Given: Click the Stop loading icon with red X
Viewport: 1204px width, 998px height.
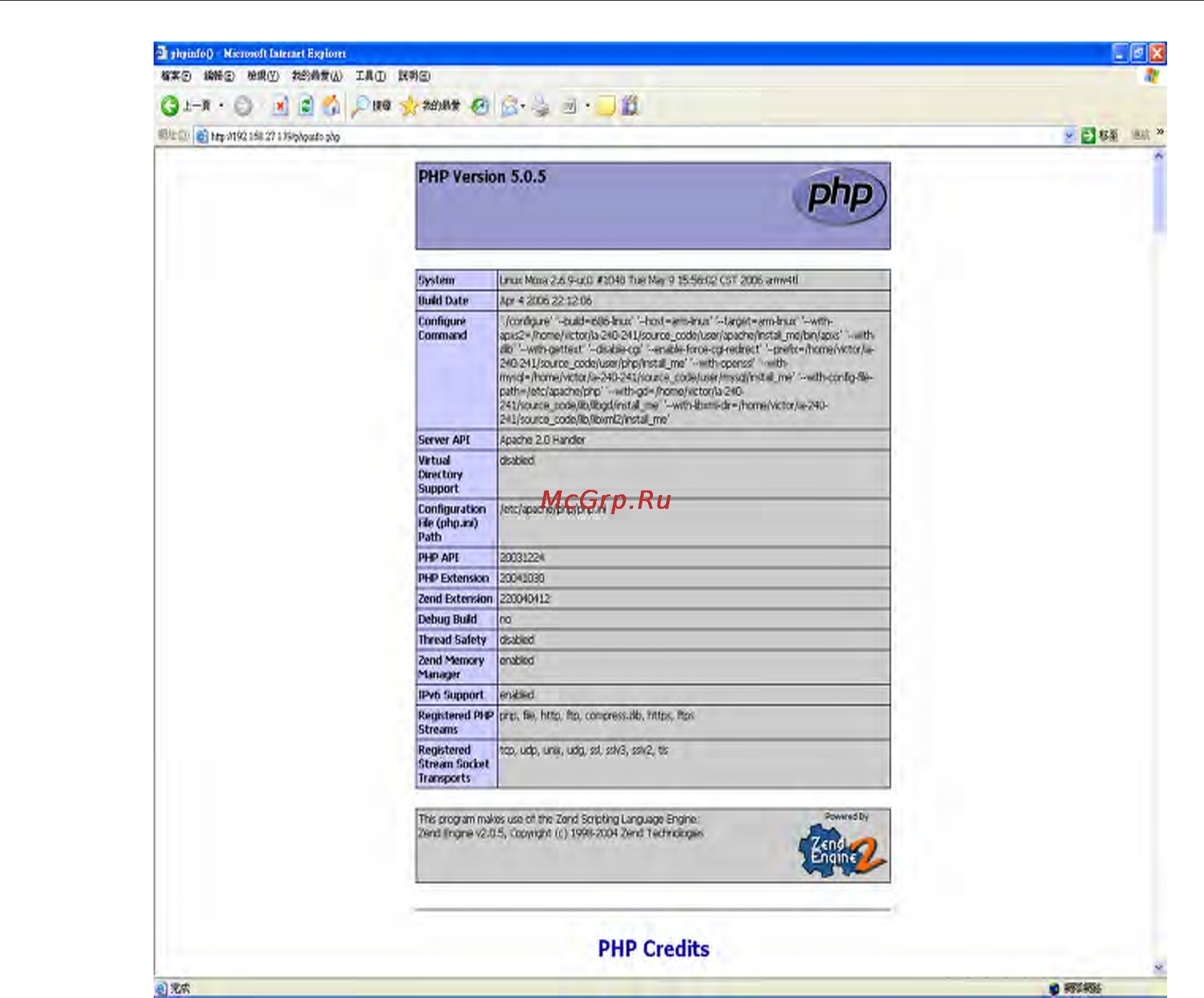Looking at the screenshot, I should [x=280, y=105].
